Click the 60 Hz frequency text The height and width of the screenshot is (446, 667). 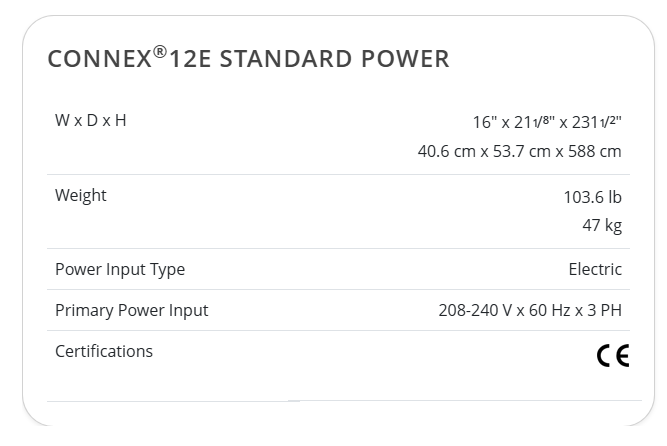[550, 310]
